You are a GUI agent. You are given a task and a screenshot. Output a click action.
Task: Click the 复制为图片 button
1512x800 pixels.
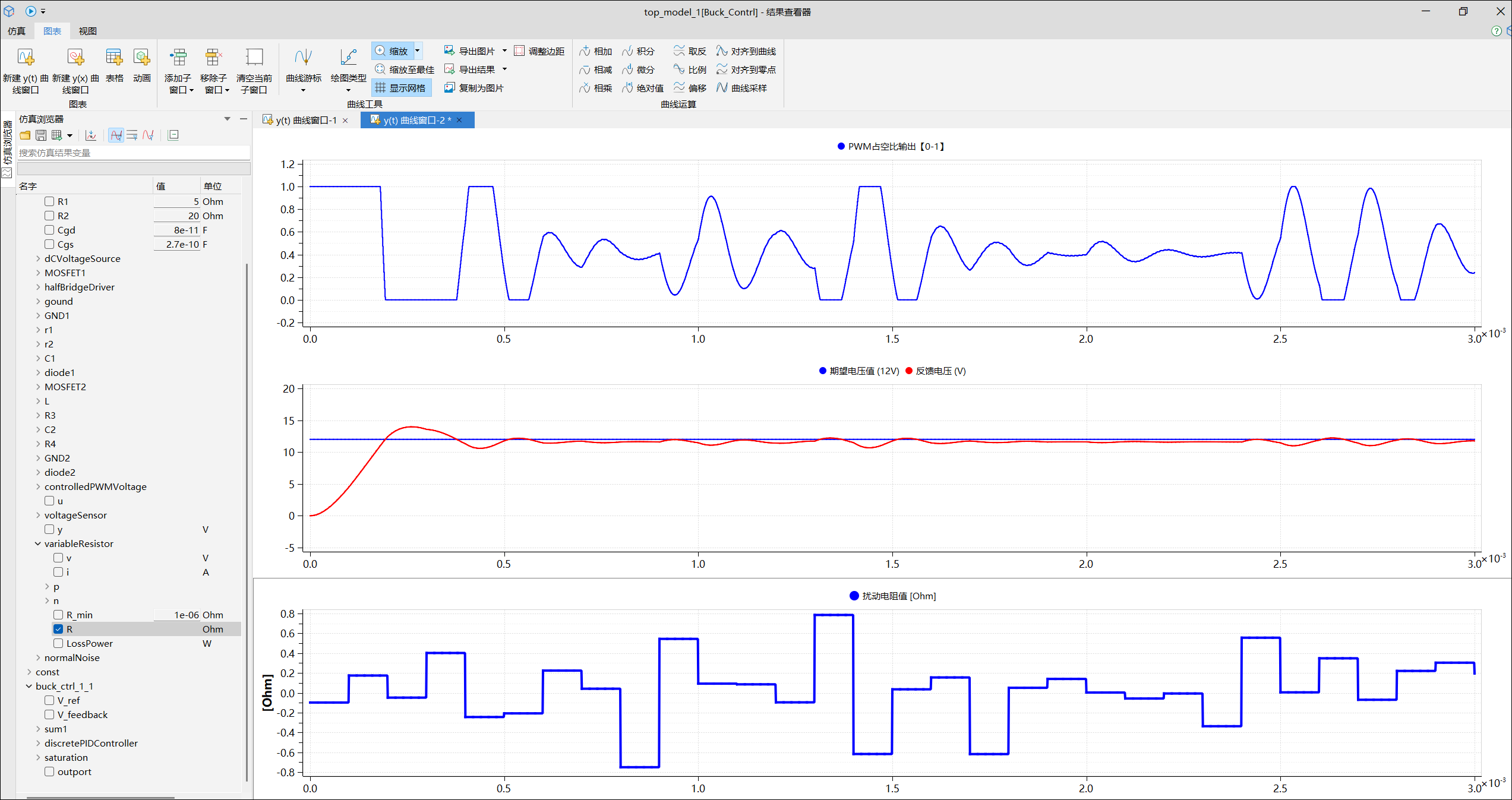475,88
